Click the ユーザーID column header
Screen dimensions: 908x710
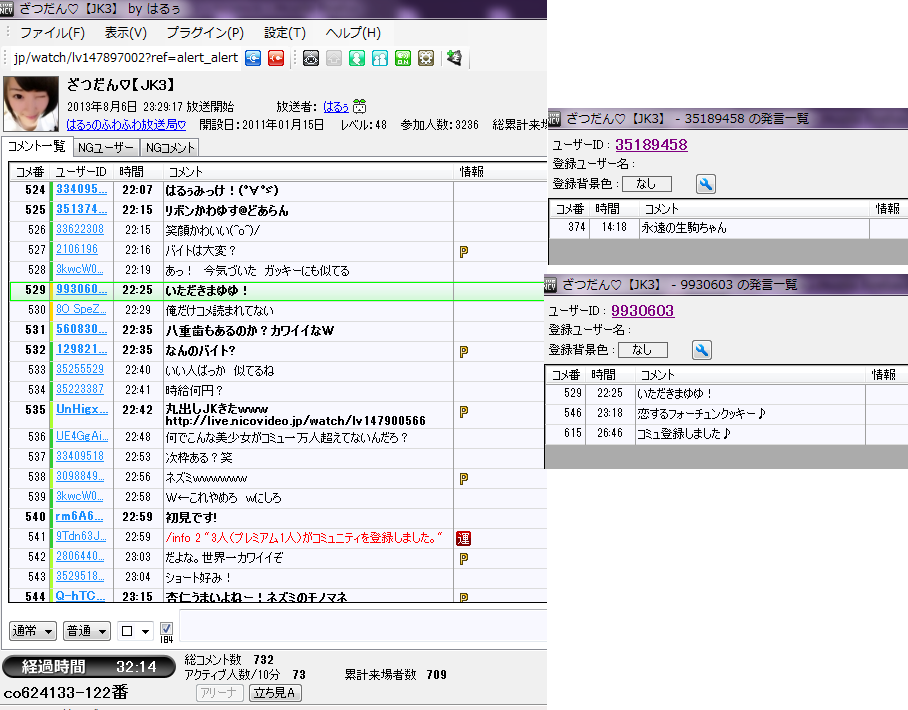[x=82, y=171]
